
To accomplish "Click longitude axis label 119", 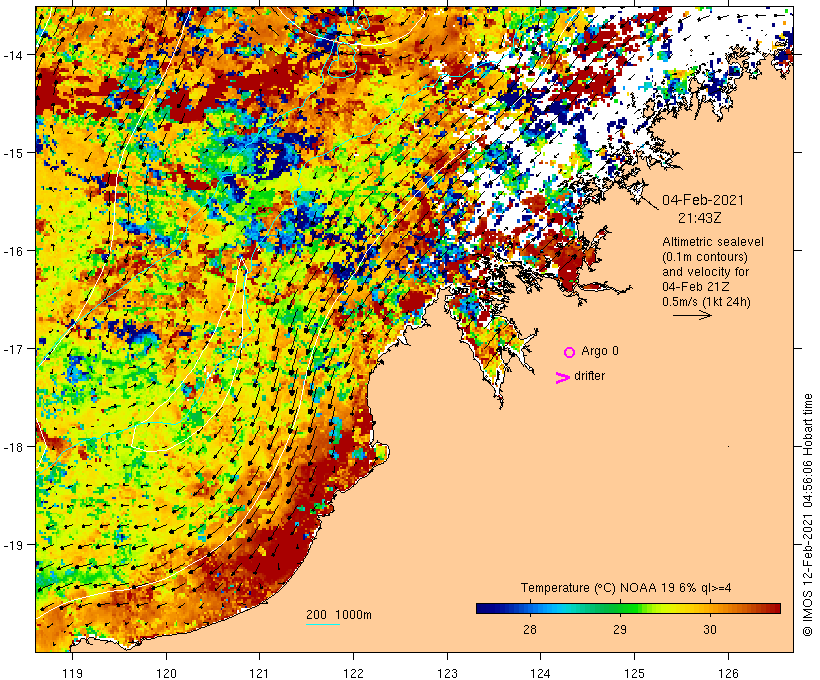I will [x=72, y=673].
